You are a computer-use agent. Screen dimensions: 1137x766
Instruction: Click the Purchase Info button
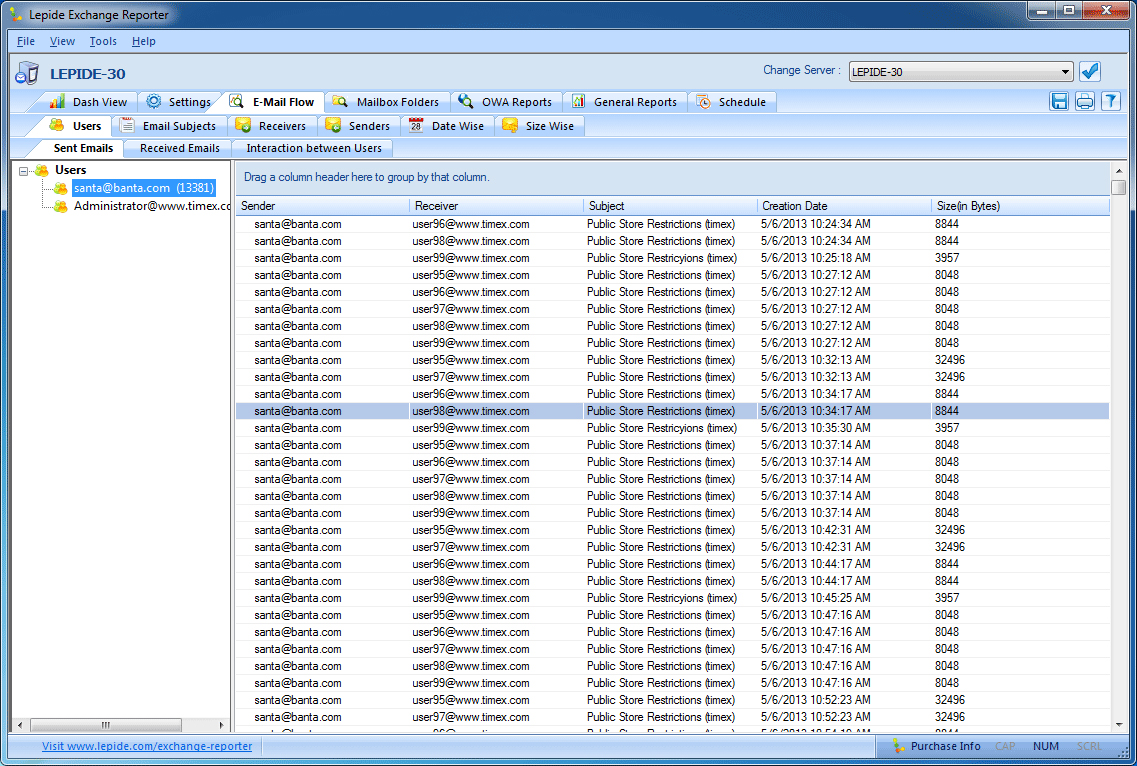[936, 746]
